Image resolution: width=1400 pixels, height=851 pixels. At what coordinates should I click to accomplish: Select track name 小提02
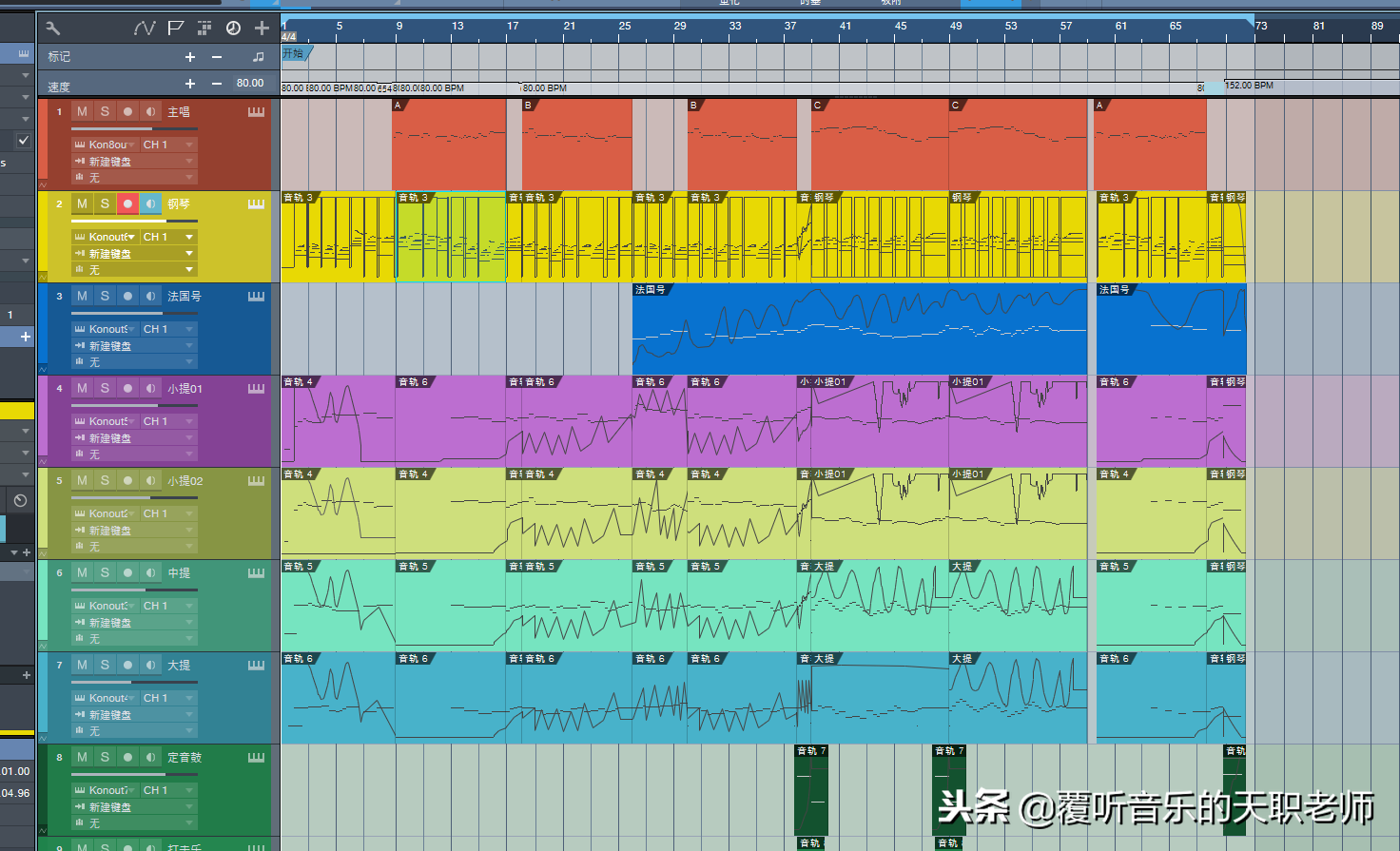(x=185, y=481)
